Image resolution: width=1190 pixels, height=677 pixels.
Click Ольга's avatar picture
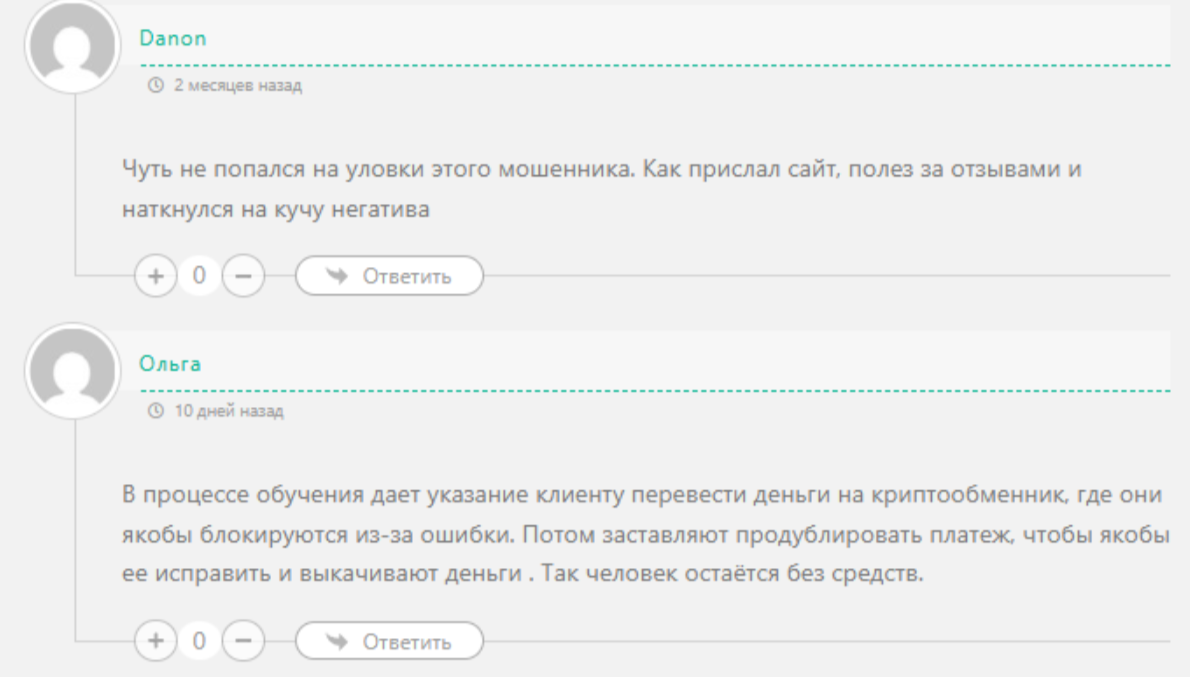[x=73, y=371]
